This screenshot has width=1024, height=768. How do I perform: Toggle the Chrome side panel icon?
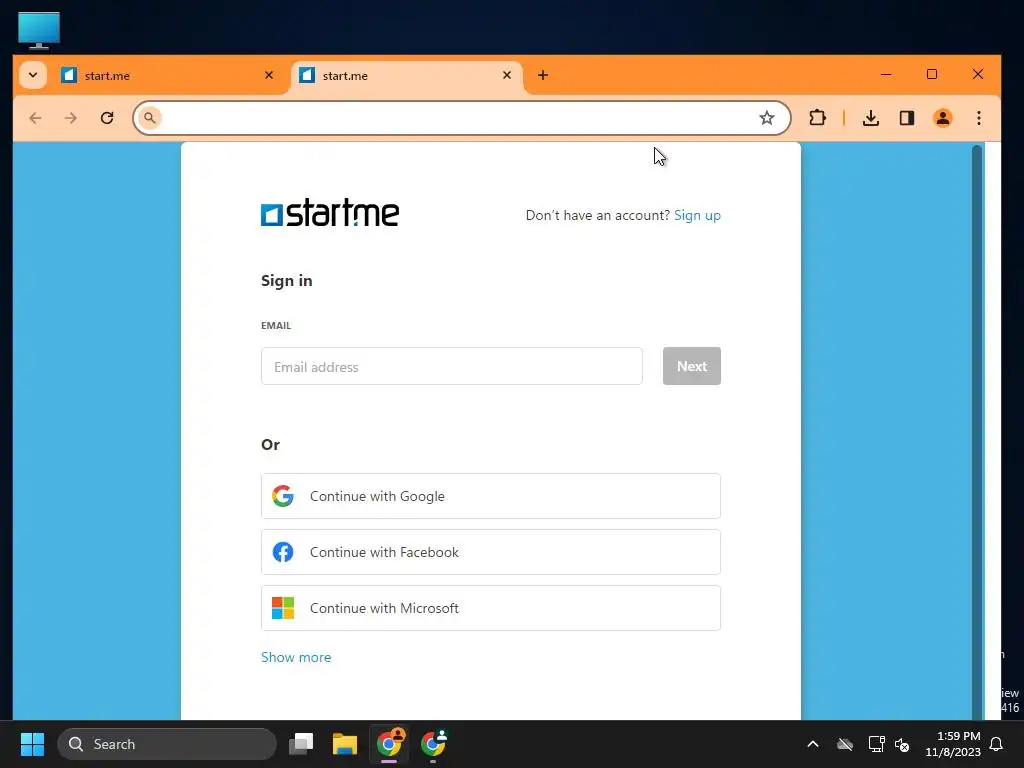point(906,118)
